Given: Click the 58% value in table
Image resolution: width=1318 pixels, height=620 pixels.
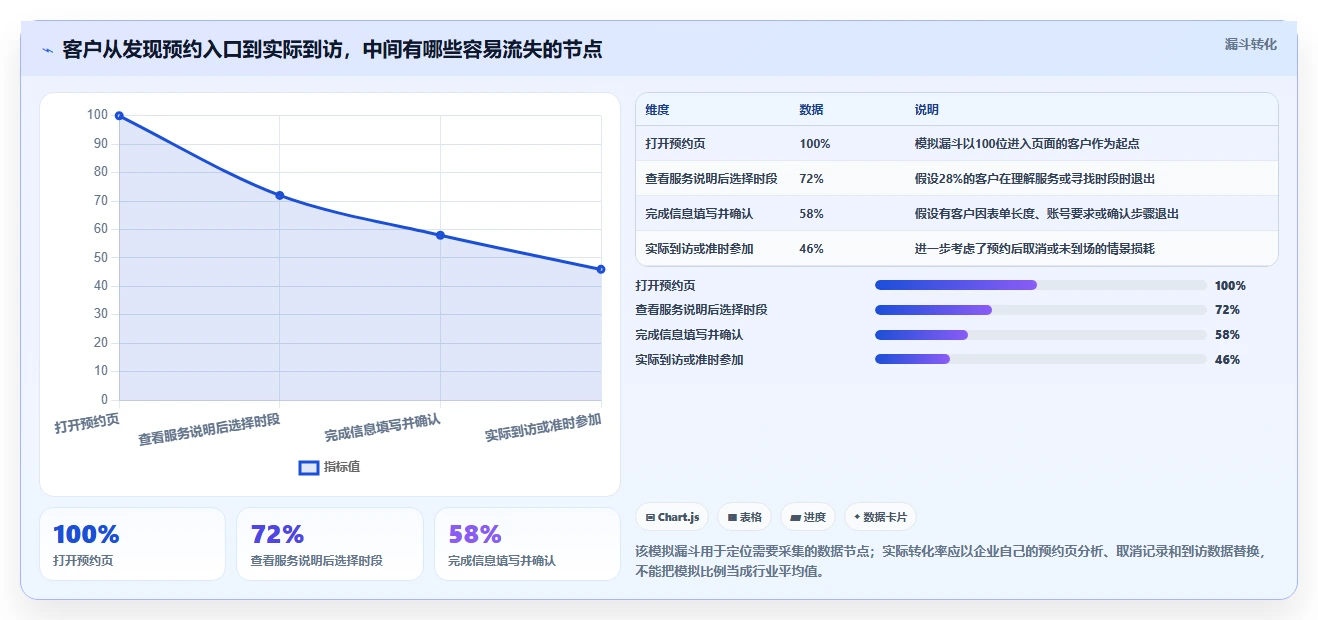Looking at the screenshot, I should click(811, 214).
